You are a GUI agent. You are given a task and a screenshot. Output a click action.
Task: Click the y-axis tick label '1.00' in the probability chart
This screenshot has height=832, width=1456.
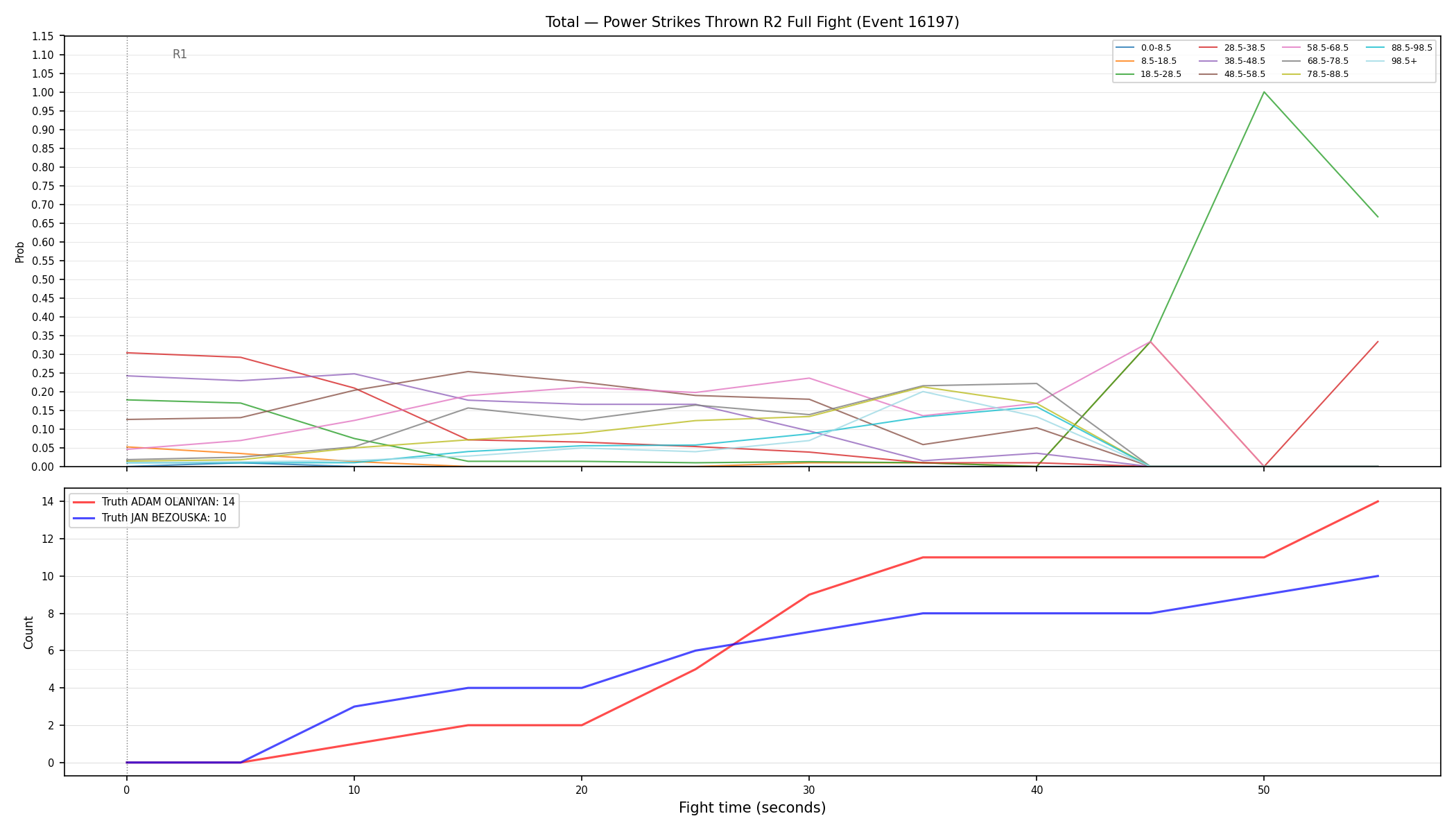(43, 93)
